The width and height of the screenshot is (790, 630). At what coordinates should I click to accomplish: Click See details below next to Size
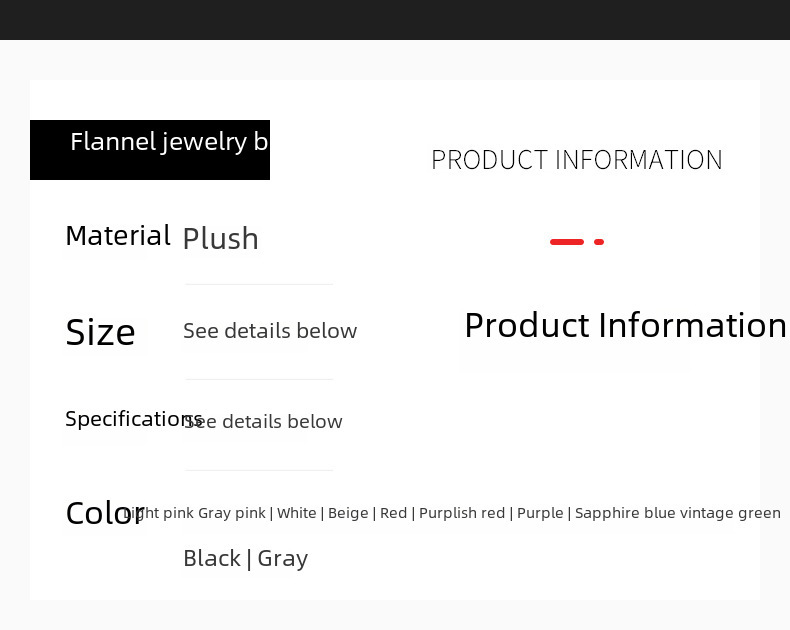pyautogui.click(x=270, y=331)
